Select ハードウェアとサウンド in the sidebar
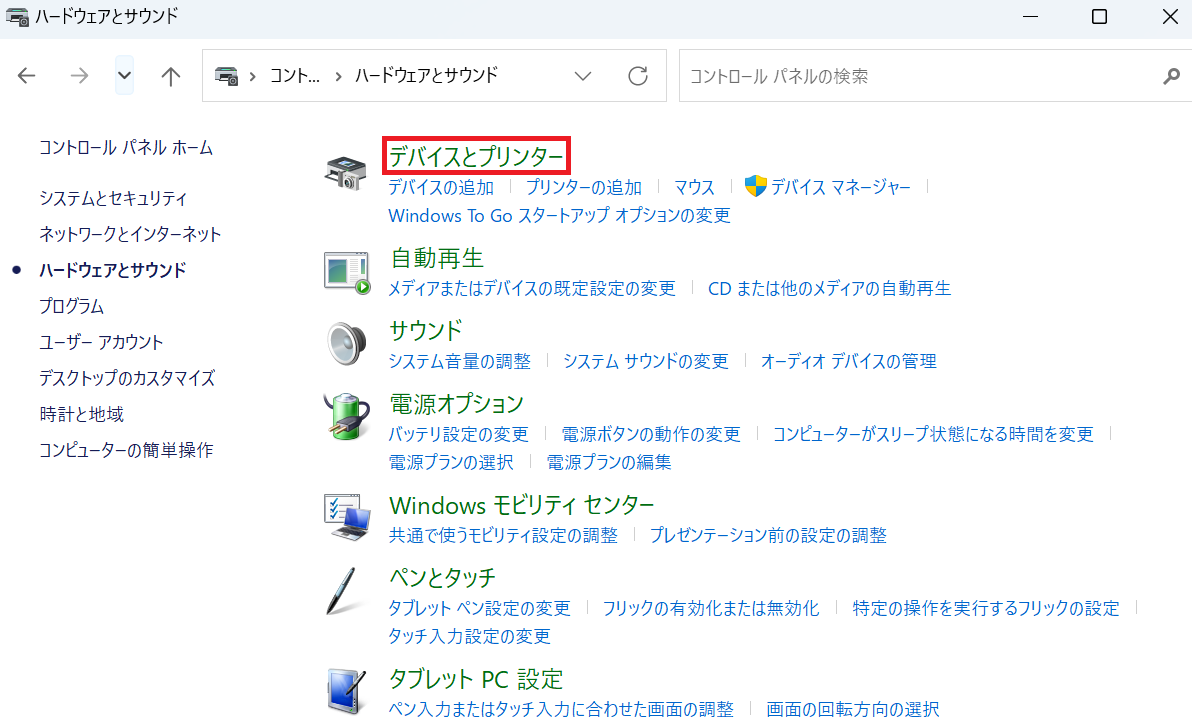 point(113,270)
